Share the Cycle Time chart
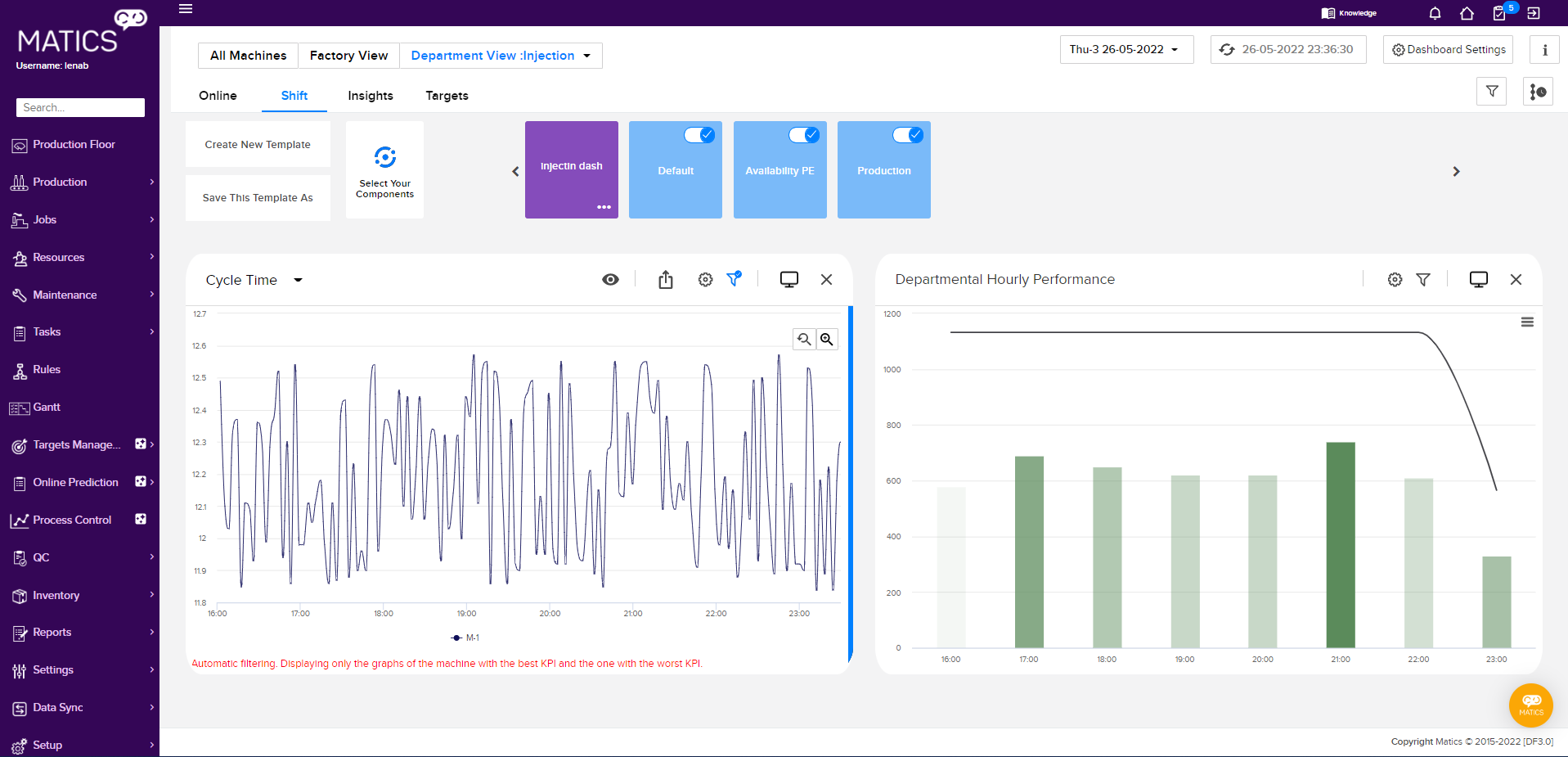 click(x=666, y=280)
